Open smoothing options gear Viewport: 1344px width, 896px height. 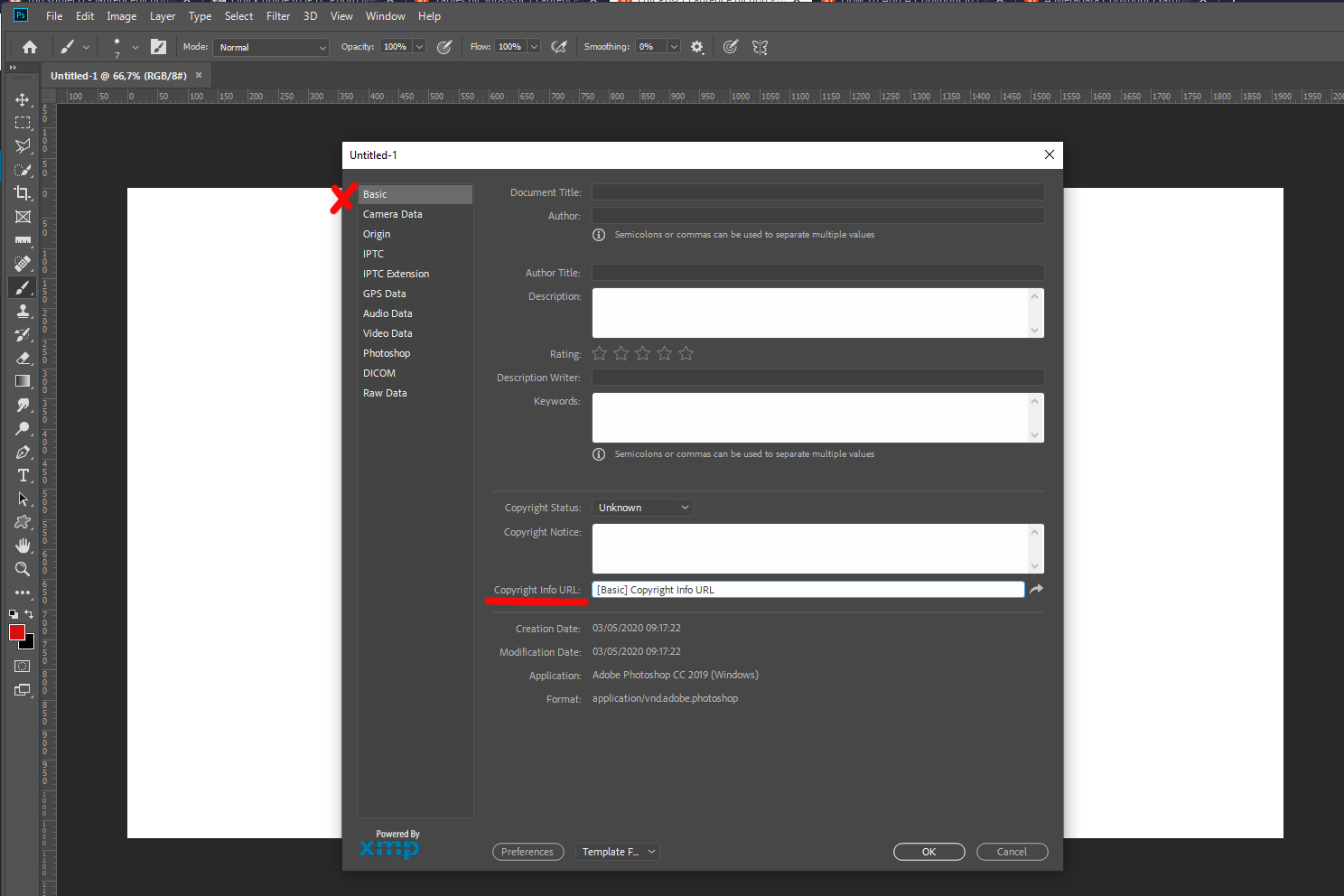click(x=697, y=47)
